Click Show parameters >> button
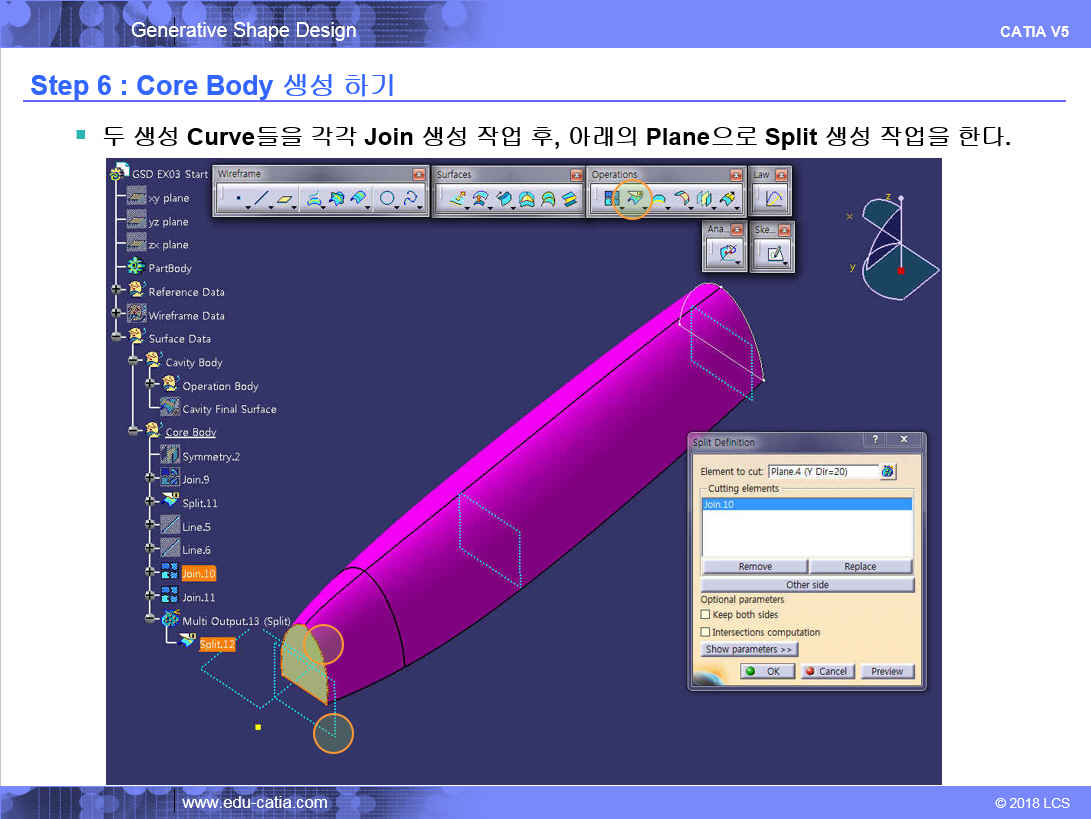 [x=749, y=649]
